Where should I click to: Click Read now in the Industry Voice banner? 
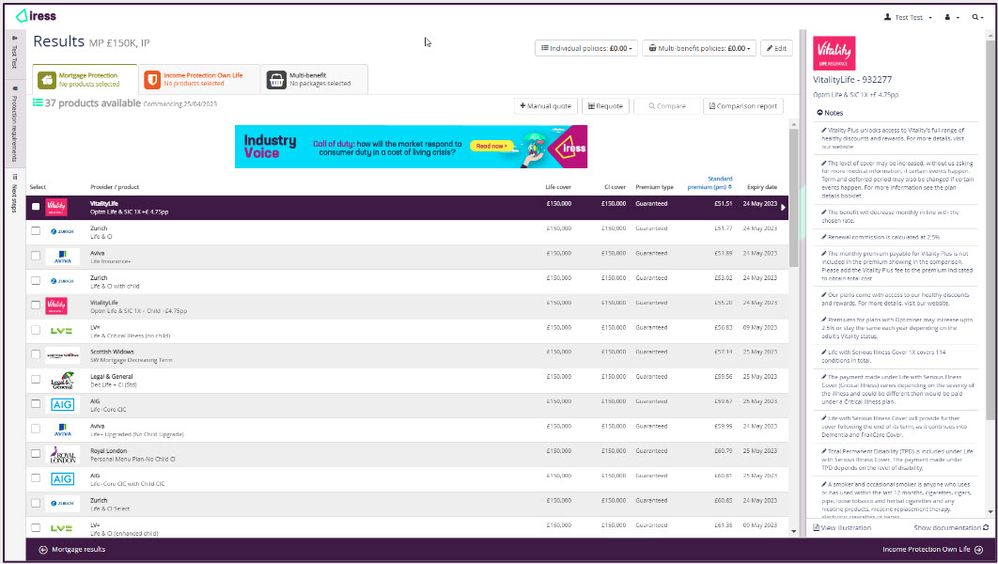point(491,146)
